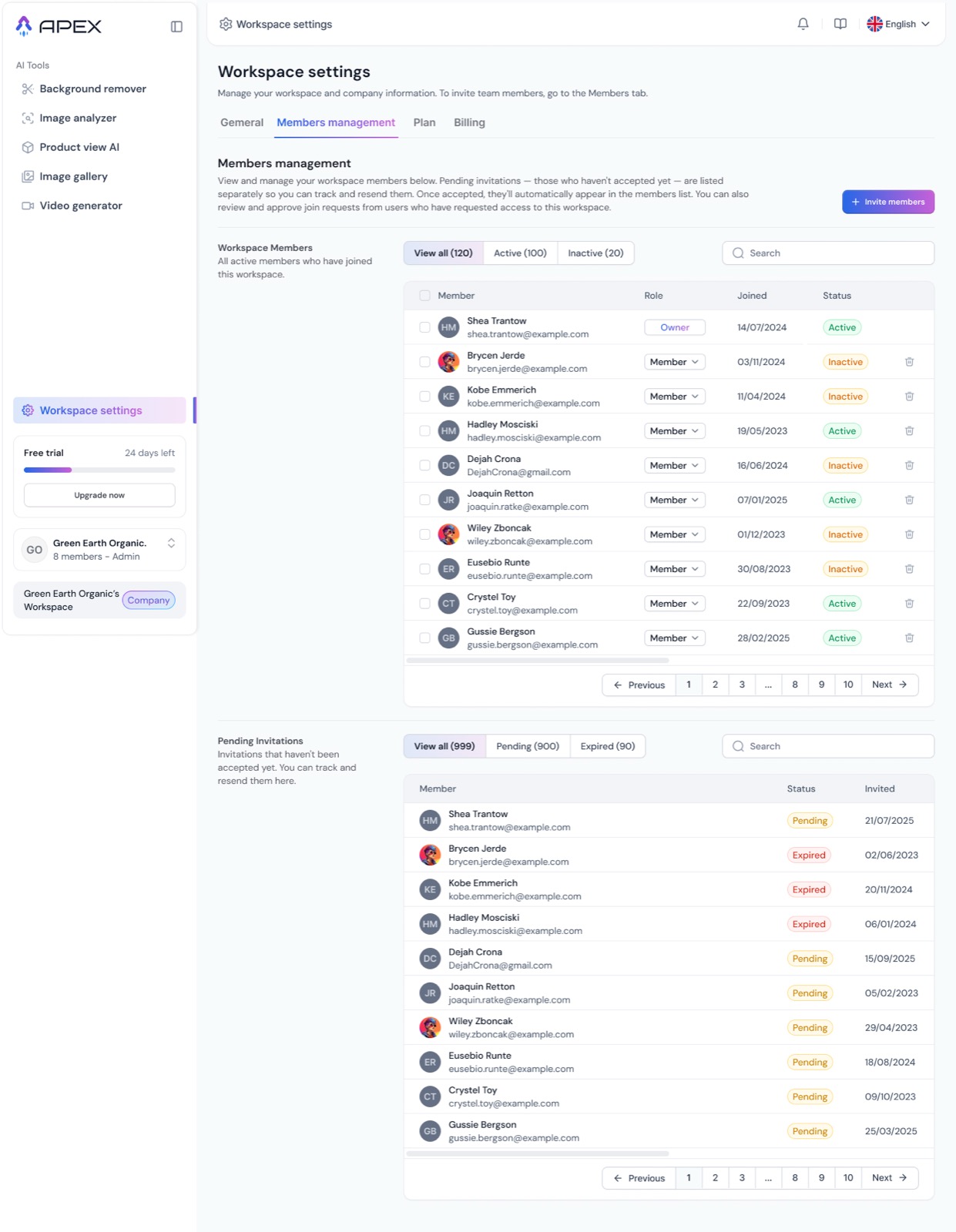The width and height of the screenshot is (956, 1232).
Task: Open Hadley Mosciski's Member role dropdown
Action: (x=675, y=431)
